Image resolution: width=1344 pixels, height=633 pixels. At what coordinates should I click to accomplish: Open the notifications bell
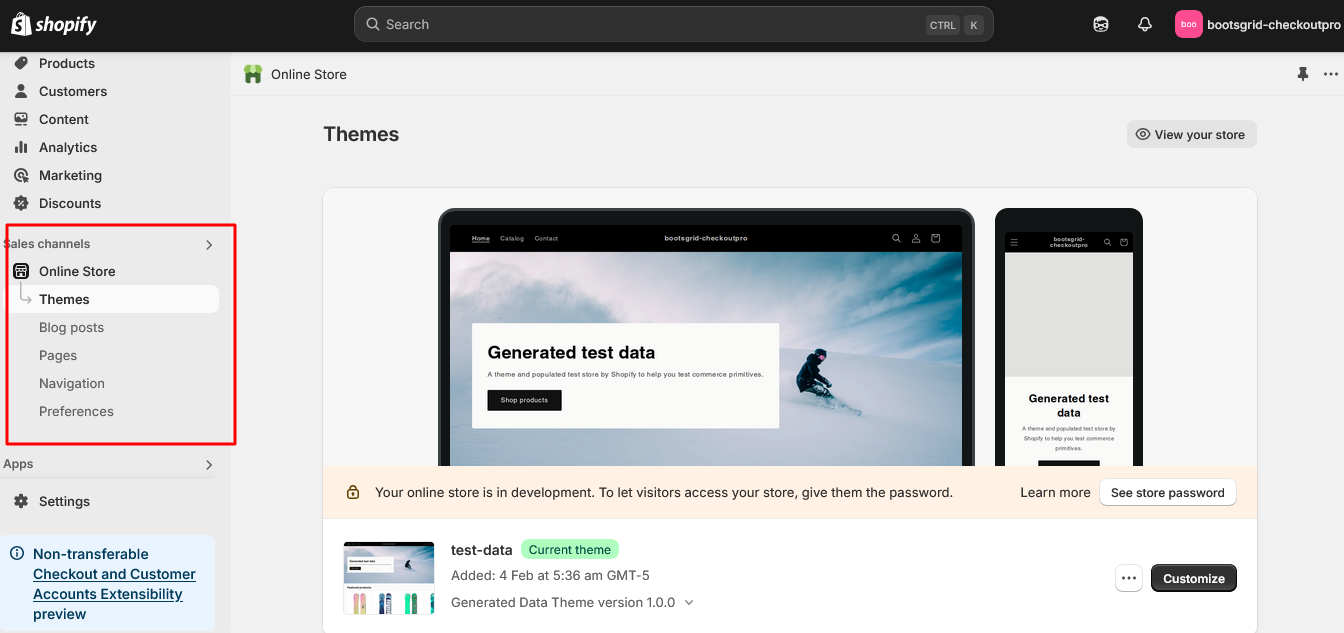pyautogui.click(x=1145, y=25)
